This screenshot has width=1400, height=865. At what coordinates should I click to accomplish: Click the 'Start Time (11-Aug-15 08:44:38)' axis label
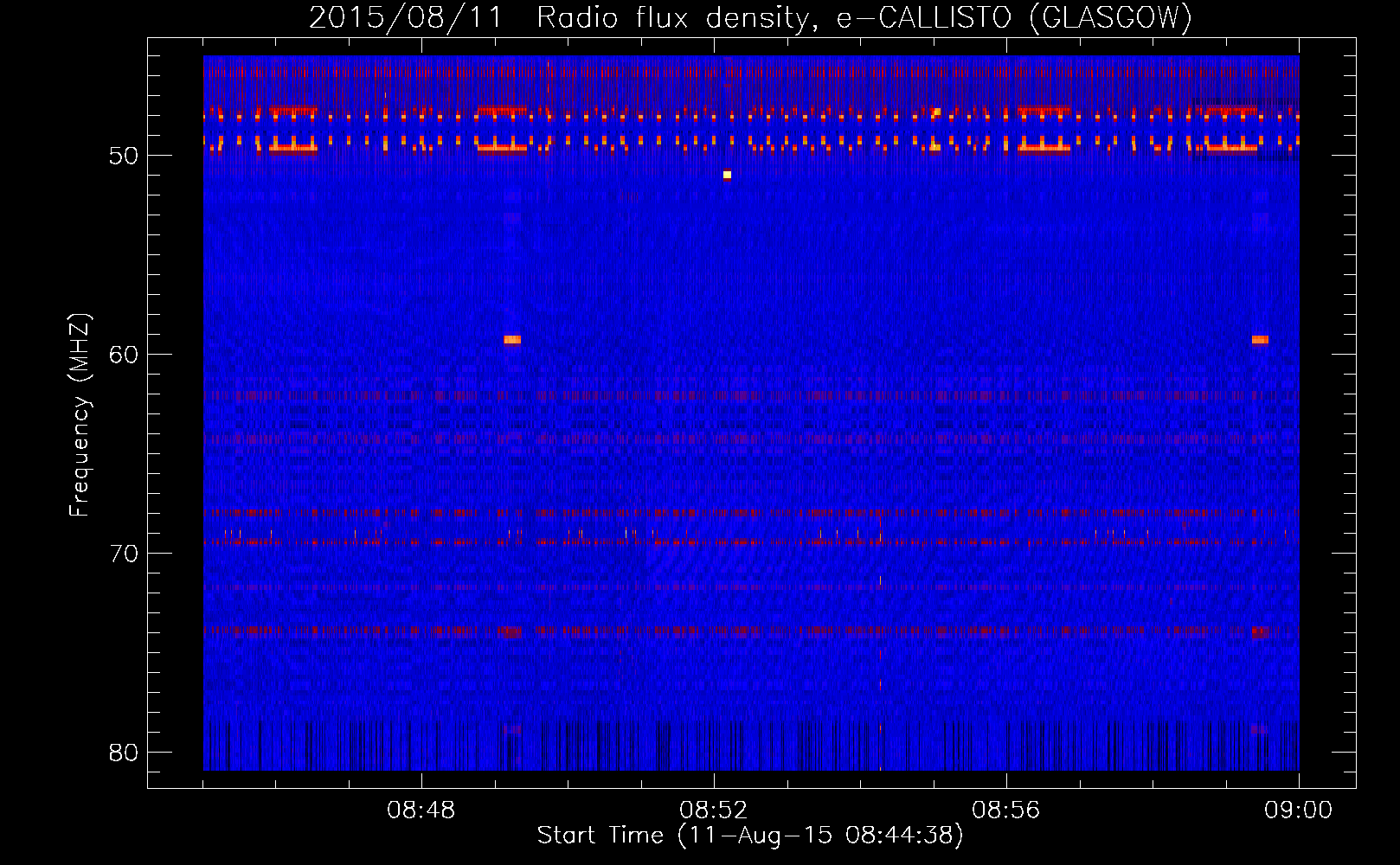coord(750,836)
